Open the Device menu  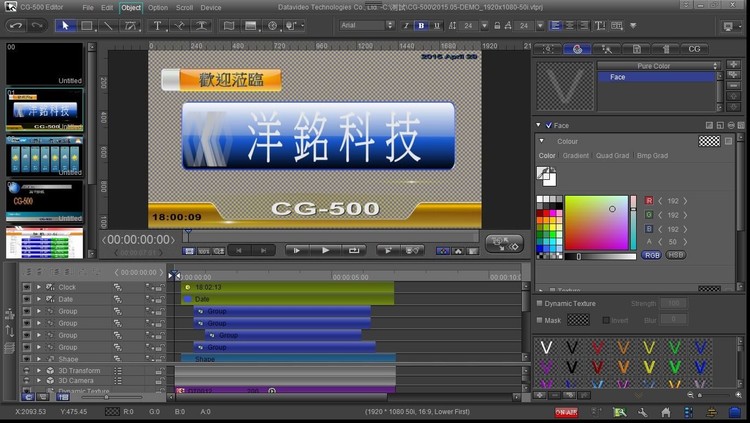pos(211,7)
